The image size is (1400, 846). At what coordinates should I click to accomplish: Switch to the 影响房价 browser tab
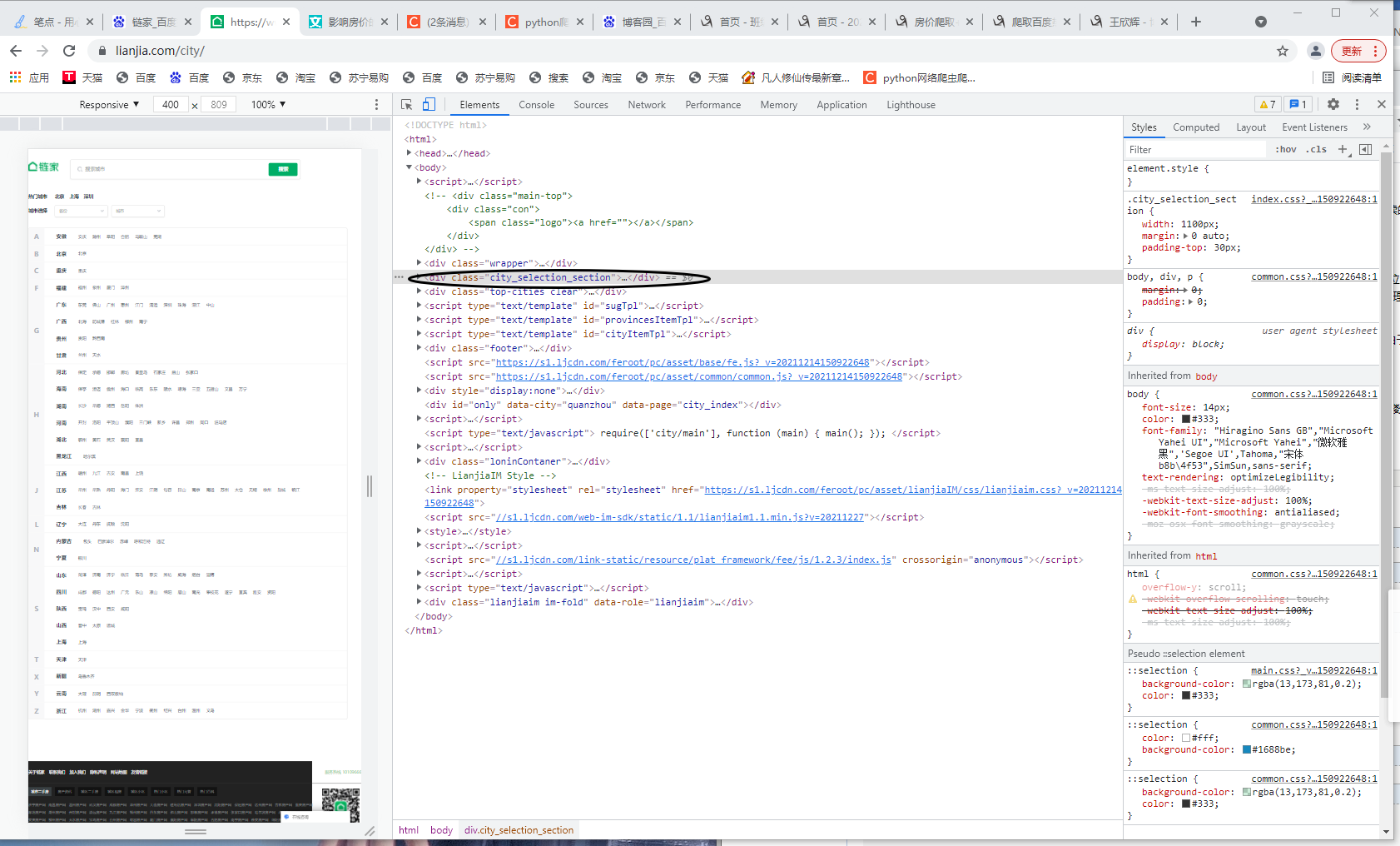tap(350, 22)
